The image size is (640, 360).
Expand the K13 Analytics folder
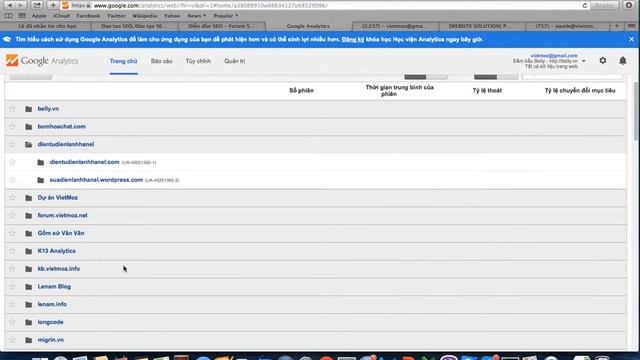[29, 251]
